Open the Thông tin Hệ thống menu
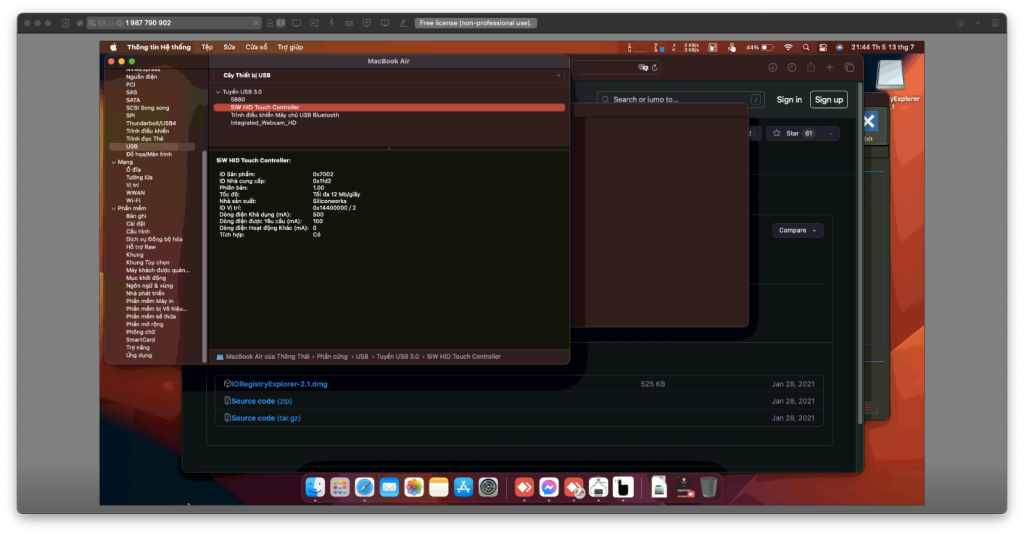Screen dimensions: 1024x535 click(159, 47)
